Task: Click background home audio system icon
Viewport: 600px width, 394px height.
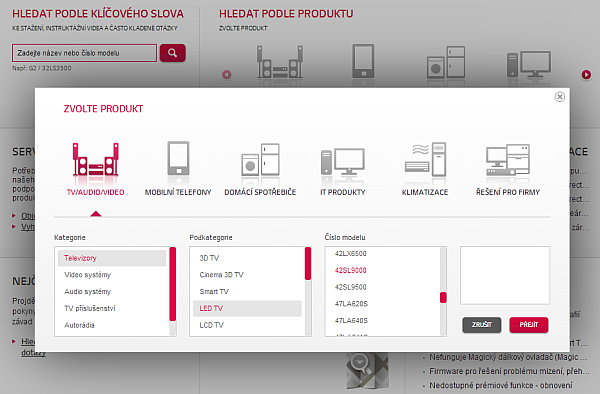Action: pyautogui.click(x=280, y=62)
